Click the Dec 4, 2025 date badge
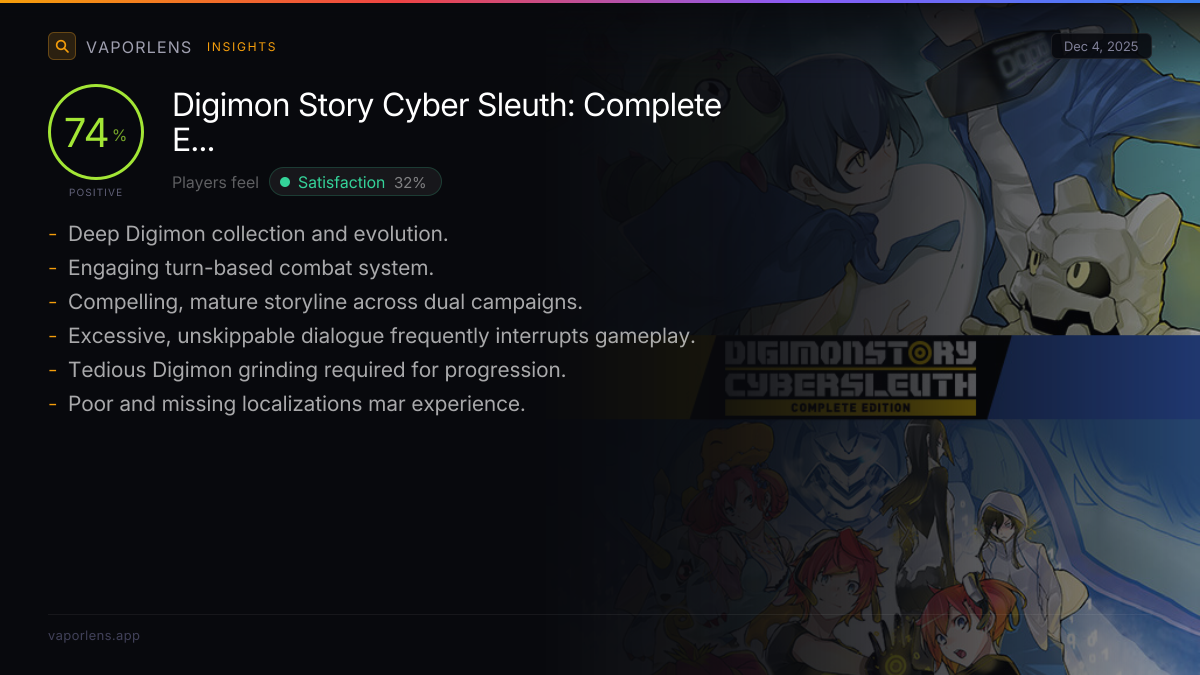Image resolution: width=1200 pixels, height=675 pixels. (1101, 46)
